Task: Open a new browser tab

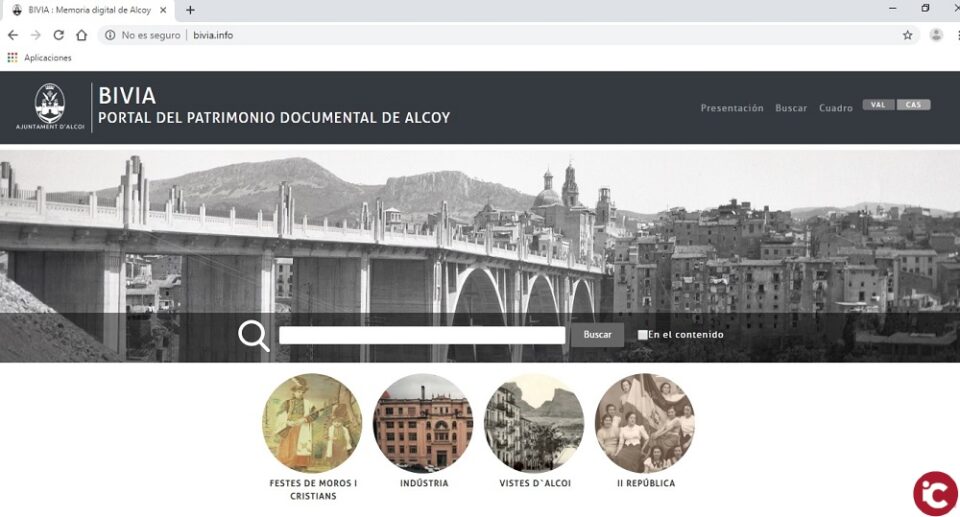Action: (190, 10)
